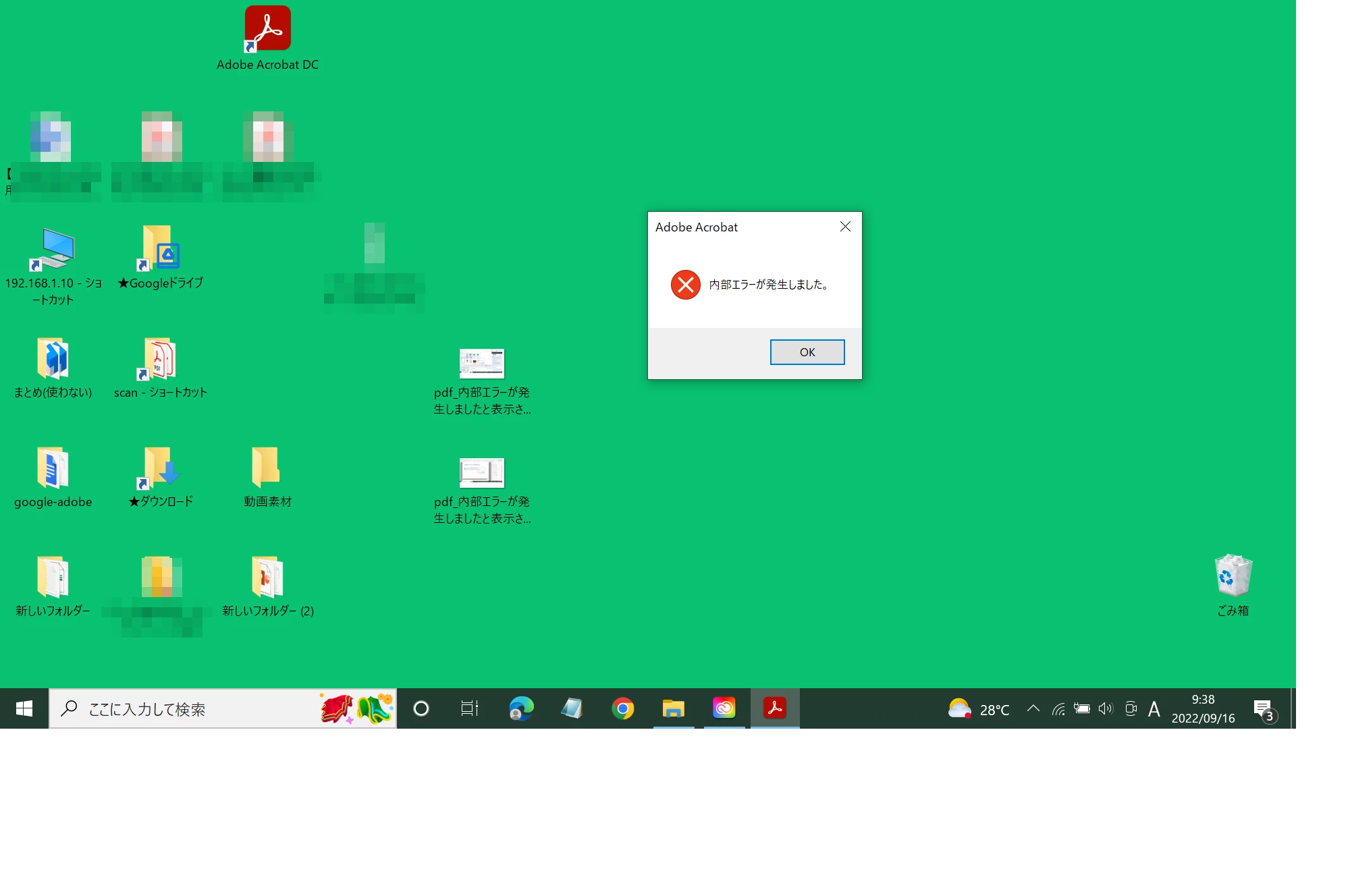Select the scan shortcut folder icon
Viewport: 1350px width, 896px height.
pos(160,359)
